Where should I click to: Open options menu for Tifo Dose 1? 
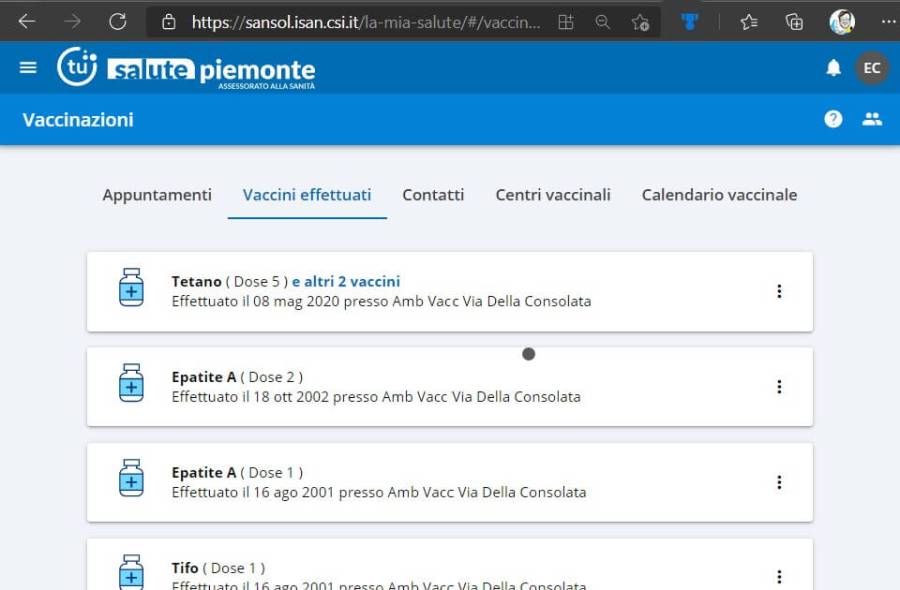pyautogui.click(x=779, y=576)
